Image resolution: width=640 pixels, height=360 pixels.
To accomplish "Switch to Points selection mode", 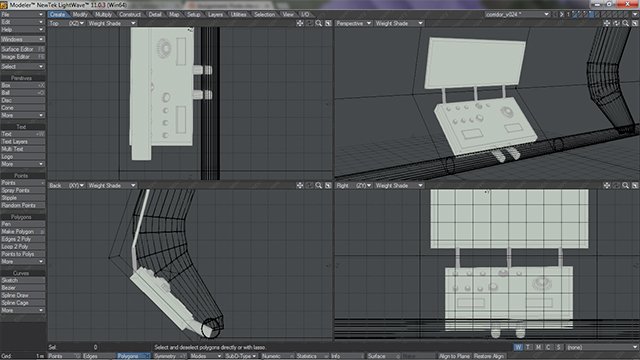I will pos(64,356).
